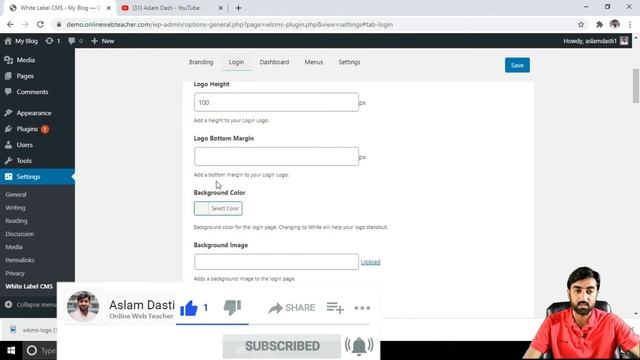Switch to the Branding tab
The image size is (640, 360).
pos(201,62)
